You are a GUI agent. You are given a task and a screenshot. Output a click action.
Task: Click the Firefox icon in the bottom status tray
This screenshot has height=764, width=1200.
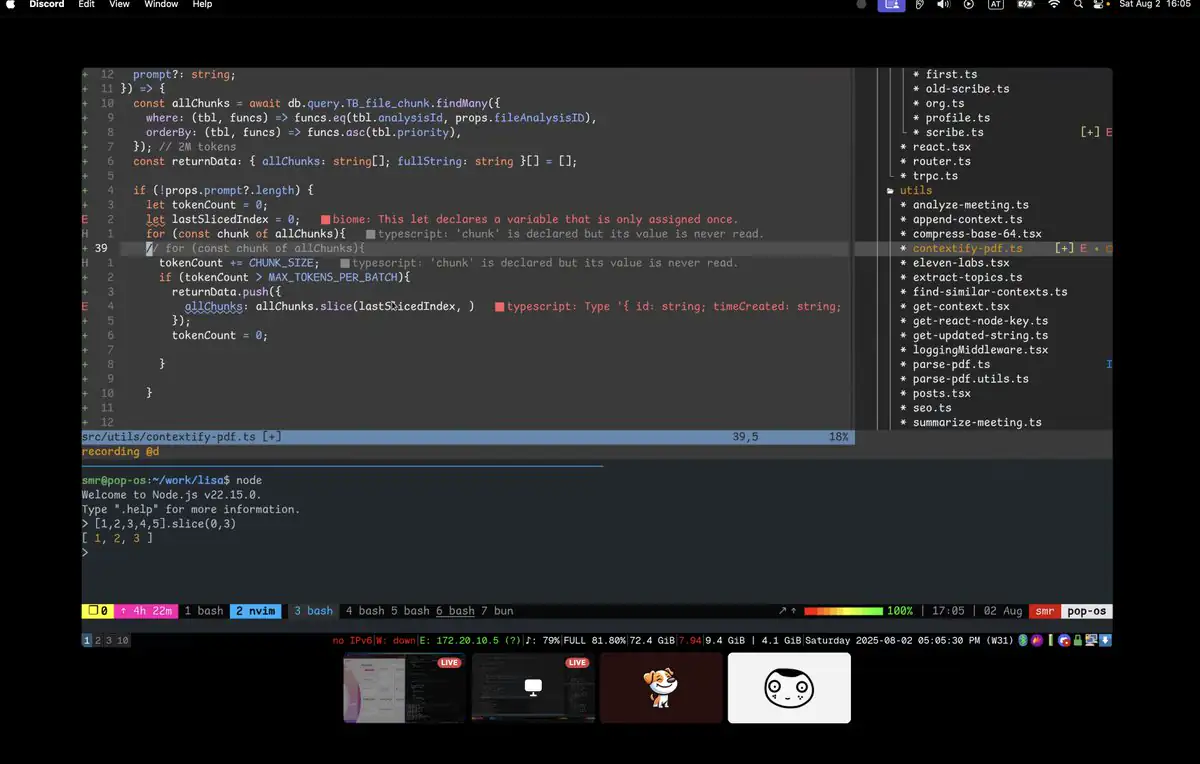point(1036,640)
